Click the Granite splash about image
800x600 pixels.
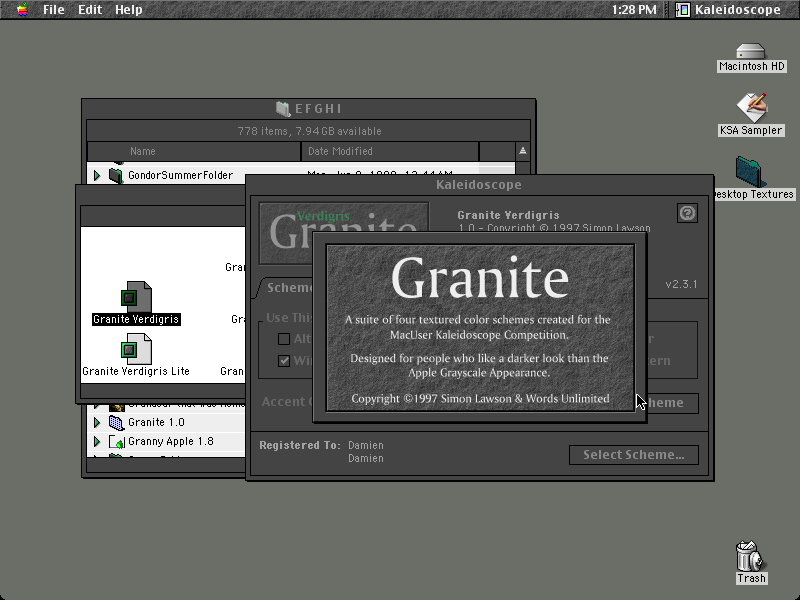tap(480, 328)
